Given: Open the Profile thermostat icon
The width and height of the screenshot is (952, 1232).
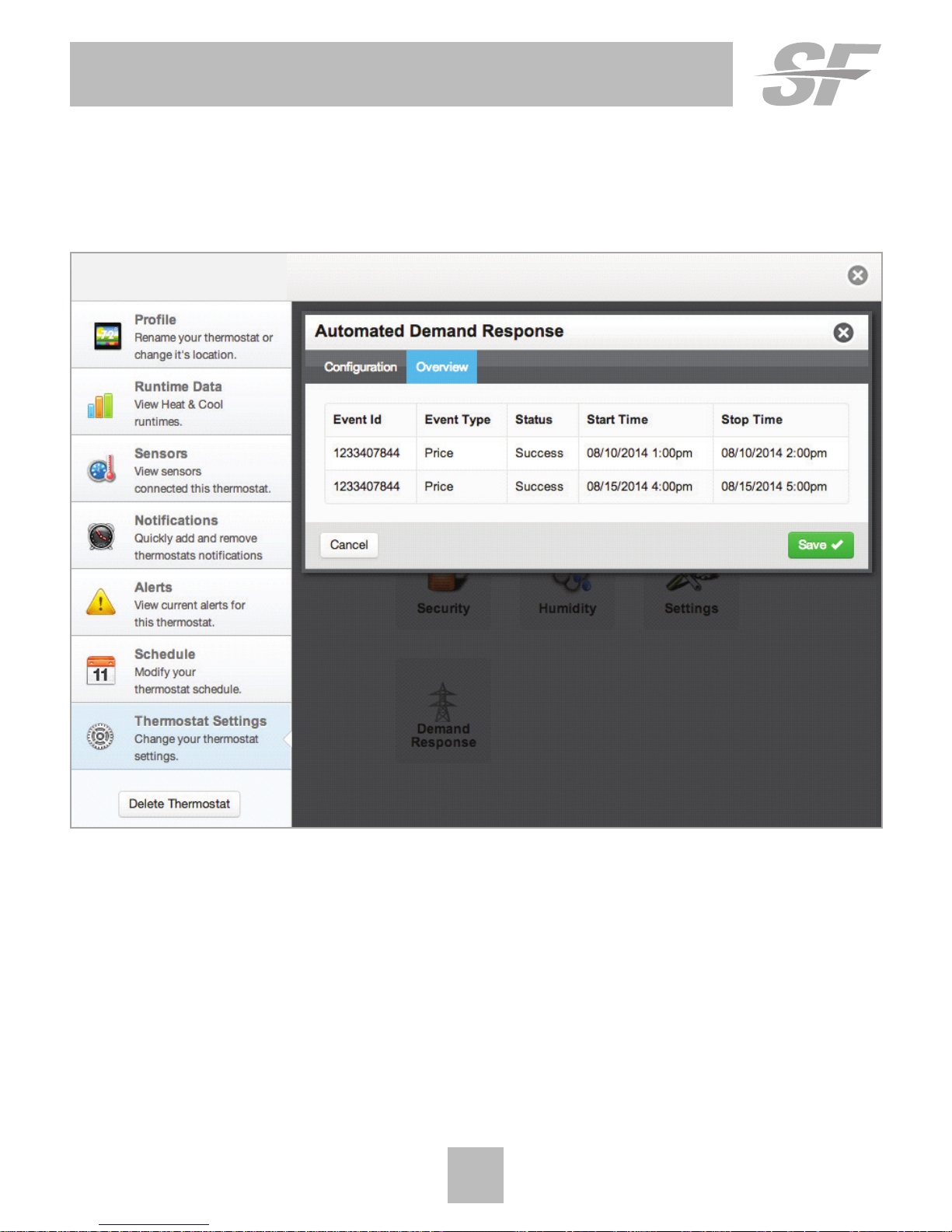Looking at the screenshot, I should click(x=107, y=336).
